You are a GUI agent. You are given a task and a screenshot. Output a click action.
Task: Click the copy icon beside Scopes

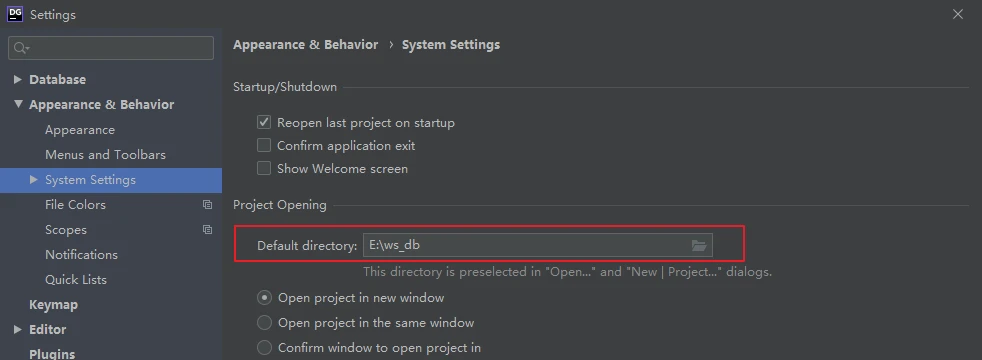click(x=207, y=230)
